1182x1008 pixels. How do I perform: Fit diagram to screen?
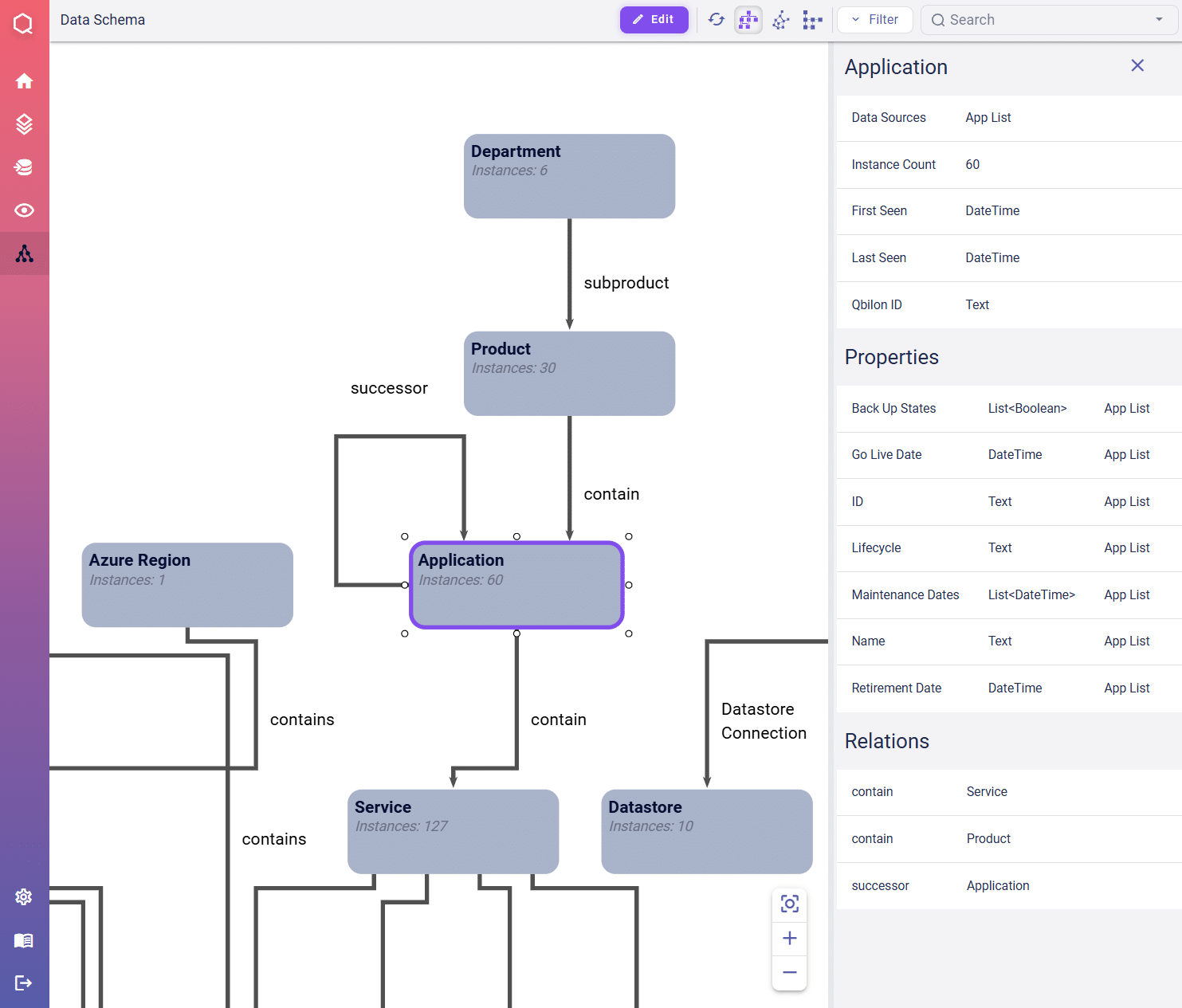[x=789, y=904]
